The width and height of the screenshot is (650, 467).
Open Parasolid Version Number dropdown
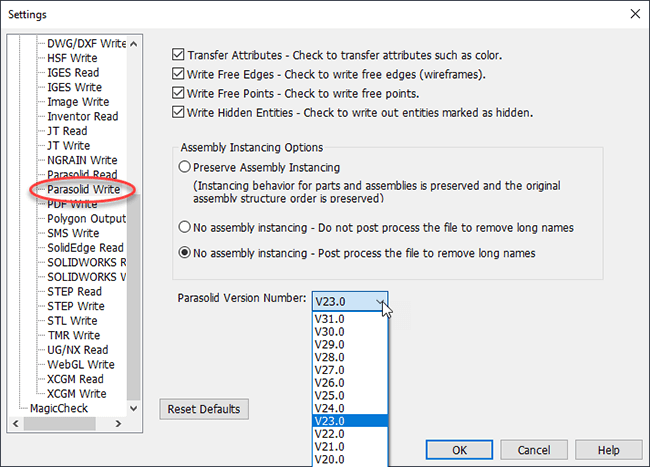click(350, 301)
